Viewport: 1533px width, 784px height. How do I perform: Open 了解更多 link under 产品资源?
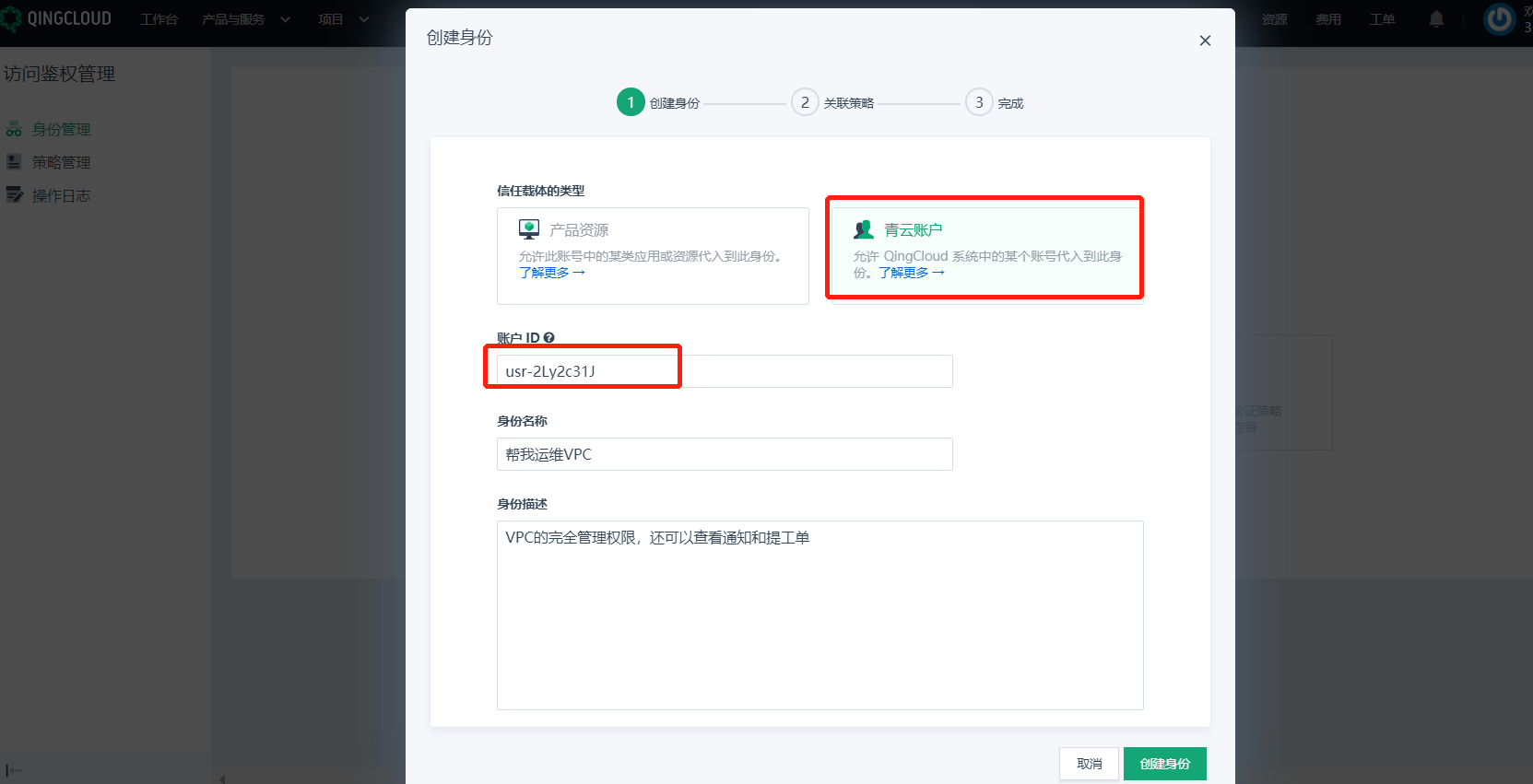[x=551, y=273]
